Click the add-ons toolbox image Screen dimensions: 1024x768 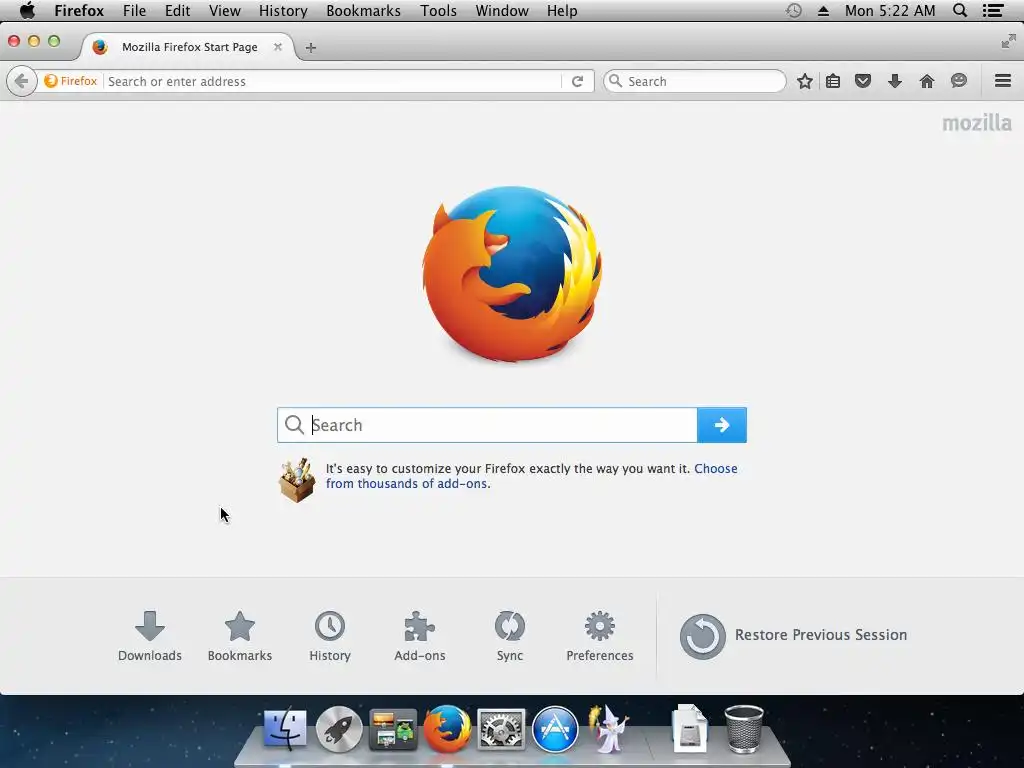[297, 479]
